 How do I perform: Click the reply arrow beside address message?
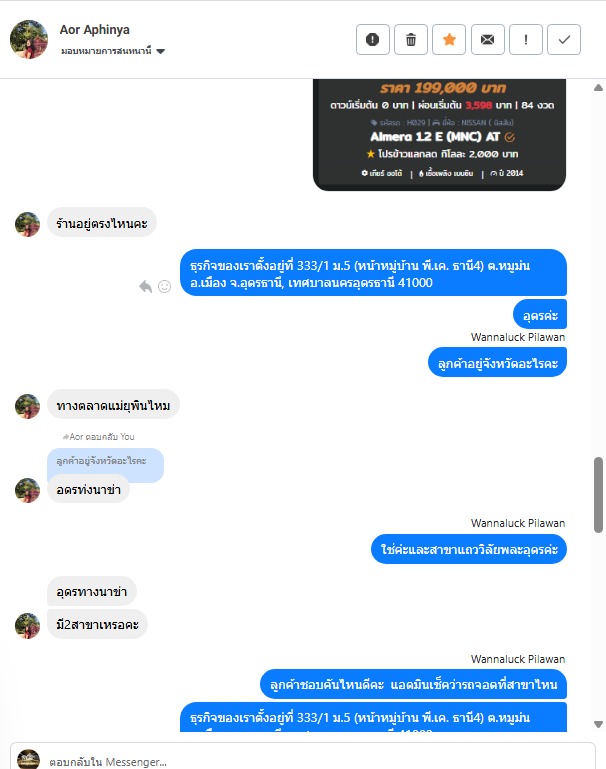[x=146, y=286]
